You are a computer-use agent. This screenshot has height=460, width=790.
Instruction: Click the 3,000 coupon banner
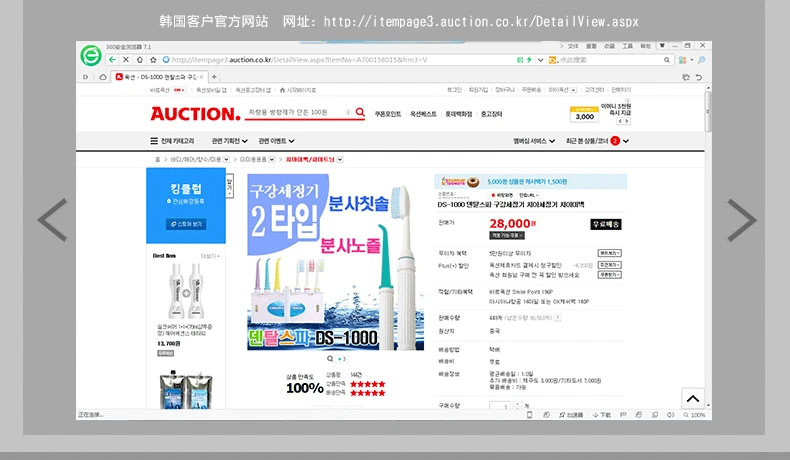tap(584, 114)
